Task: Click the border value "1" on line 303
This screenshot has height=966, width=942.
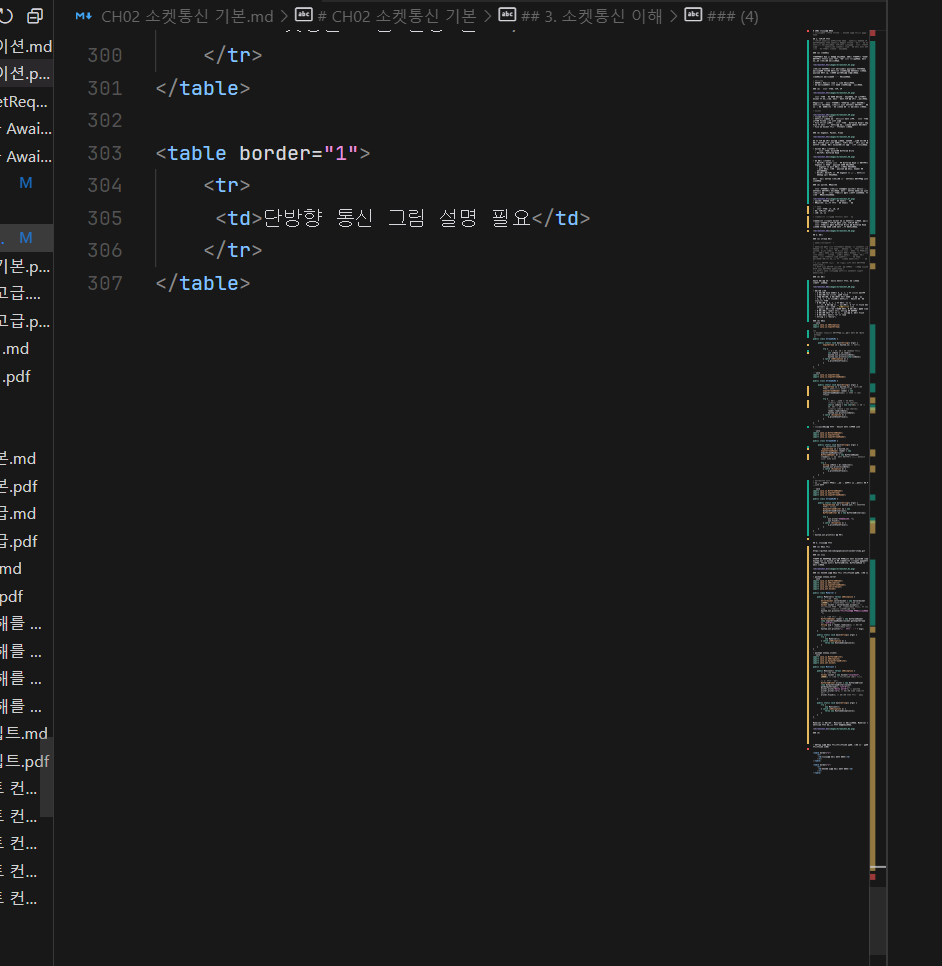Action: click(341, 153)
